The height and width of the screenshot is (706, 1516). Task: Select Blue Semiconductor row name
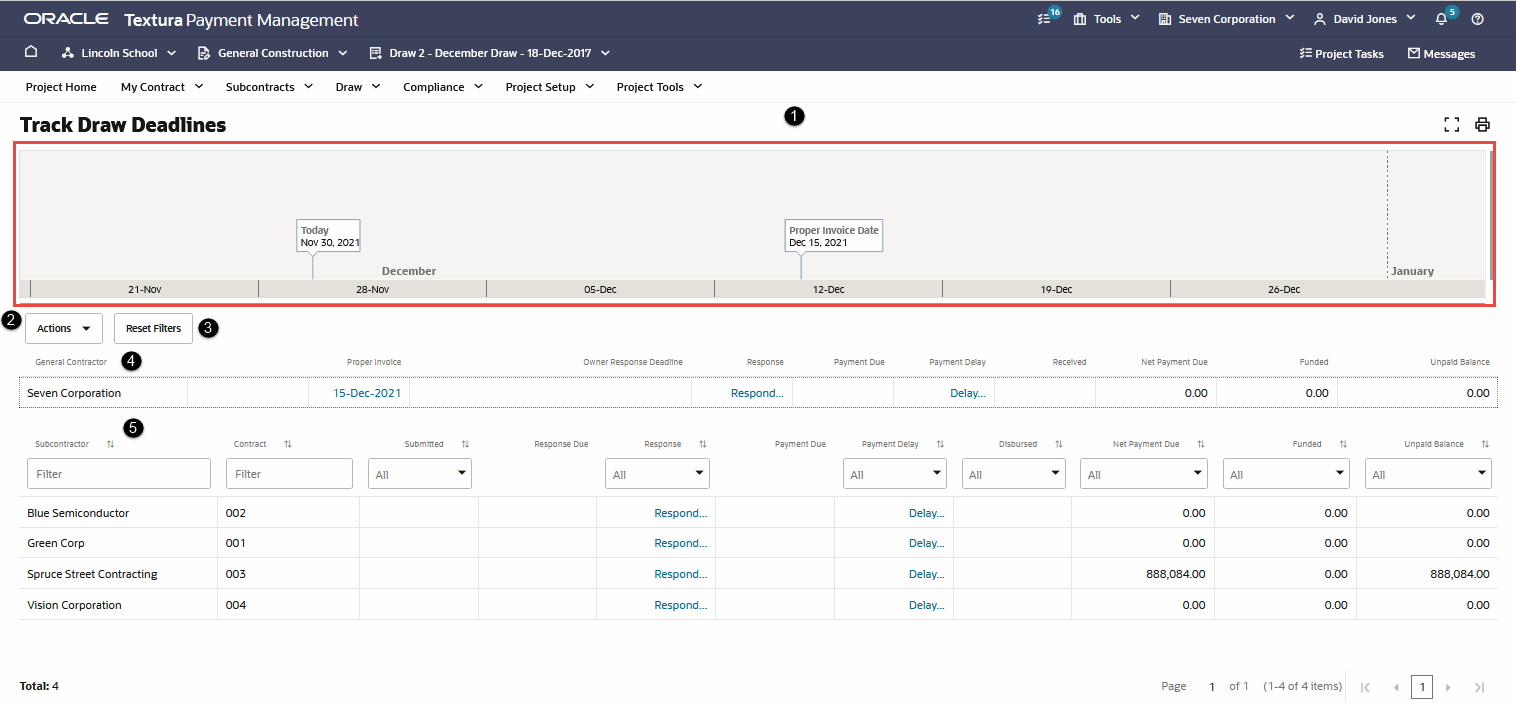(78, 513)
